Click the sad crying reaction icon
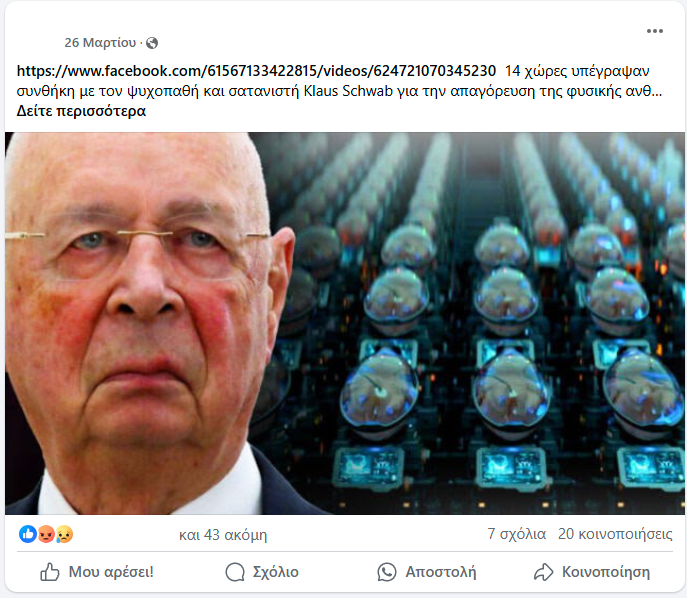The image size is (687, 598). point(64,534)
